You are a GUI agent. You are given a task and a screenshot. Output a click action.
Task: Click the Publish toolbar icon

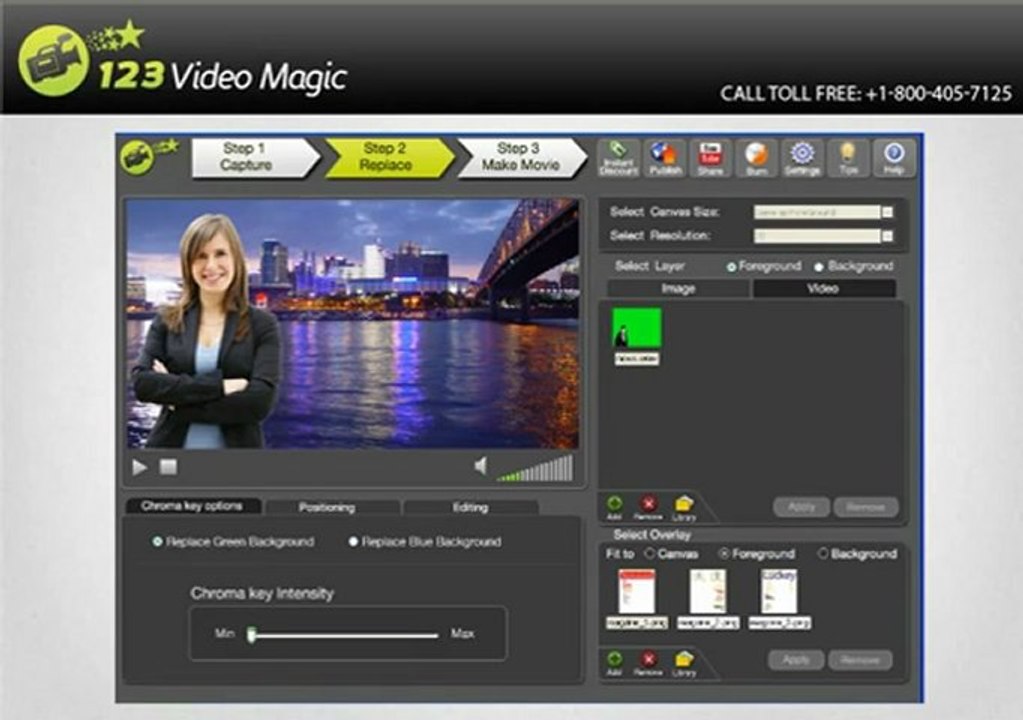665,158
